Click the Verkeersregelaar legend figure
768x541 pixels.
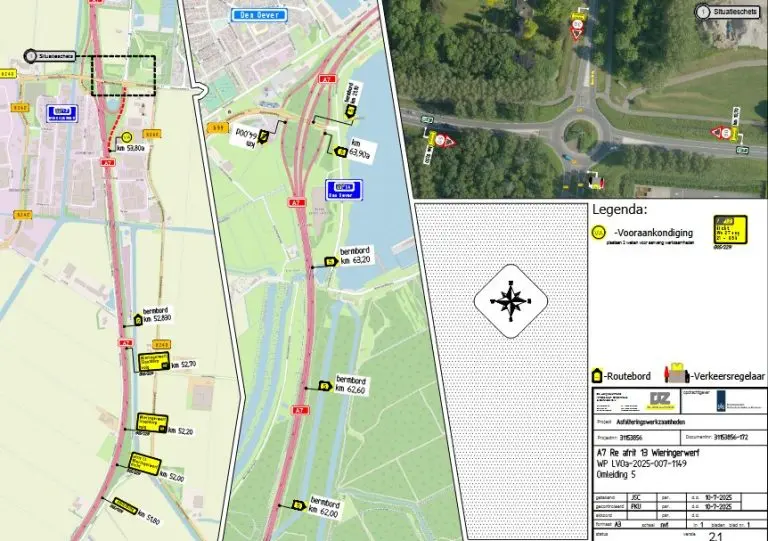[677, 374]
